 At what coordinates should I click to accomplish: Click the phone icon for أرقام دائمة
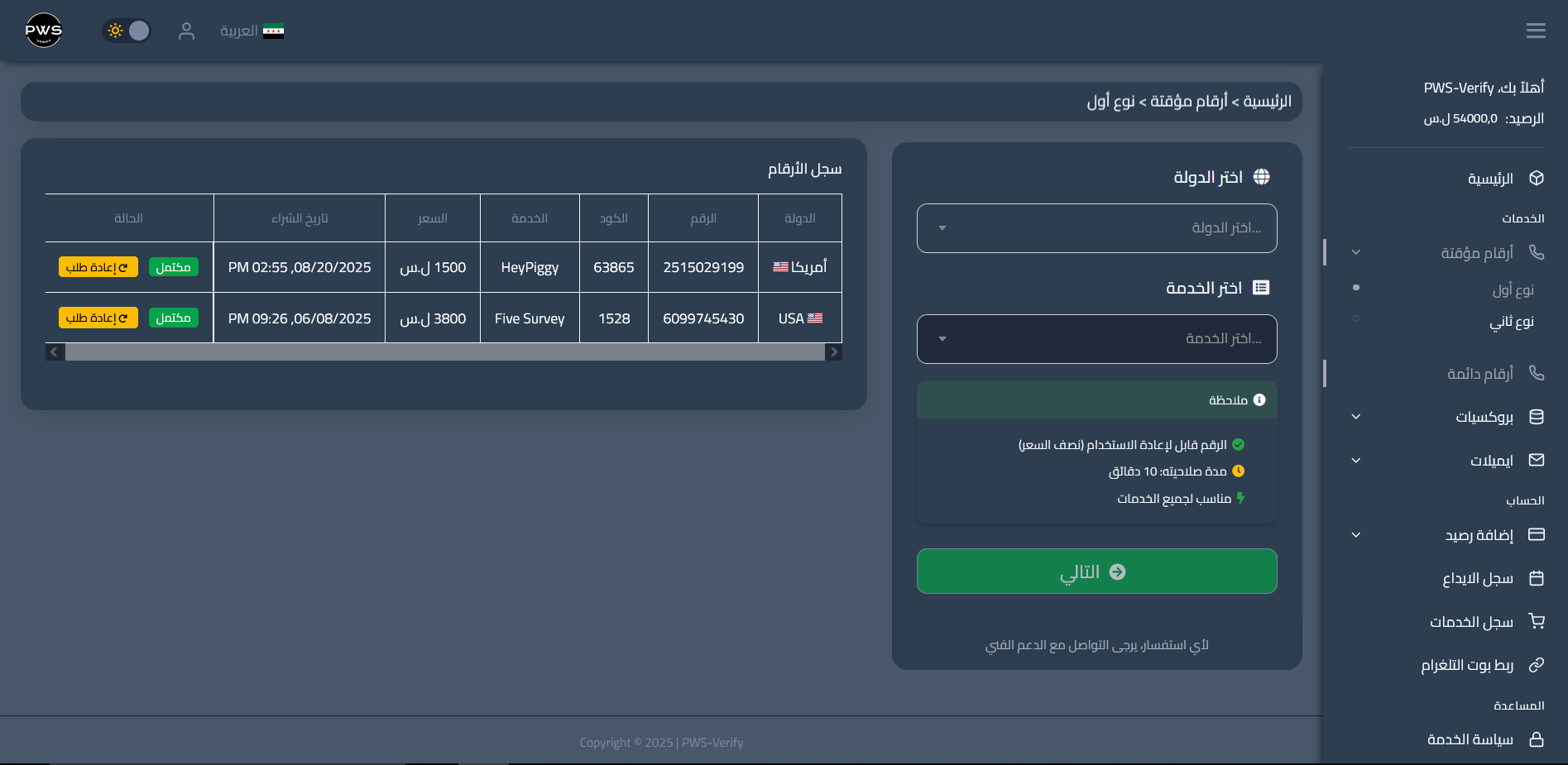point(1537,373)
